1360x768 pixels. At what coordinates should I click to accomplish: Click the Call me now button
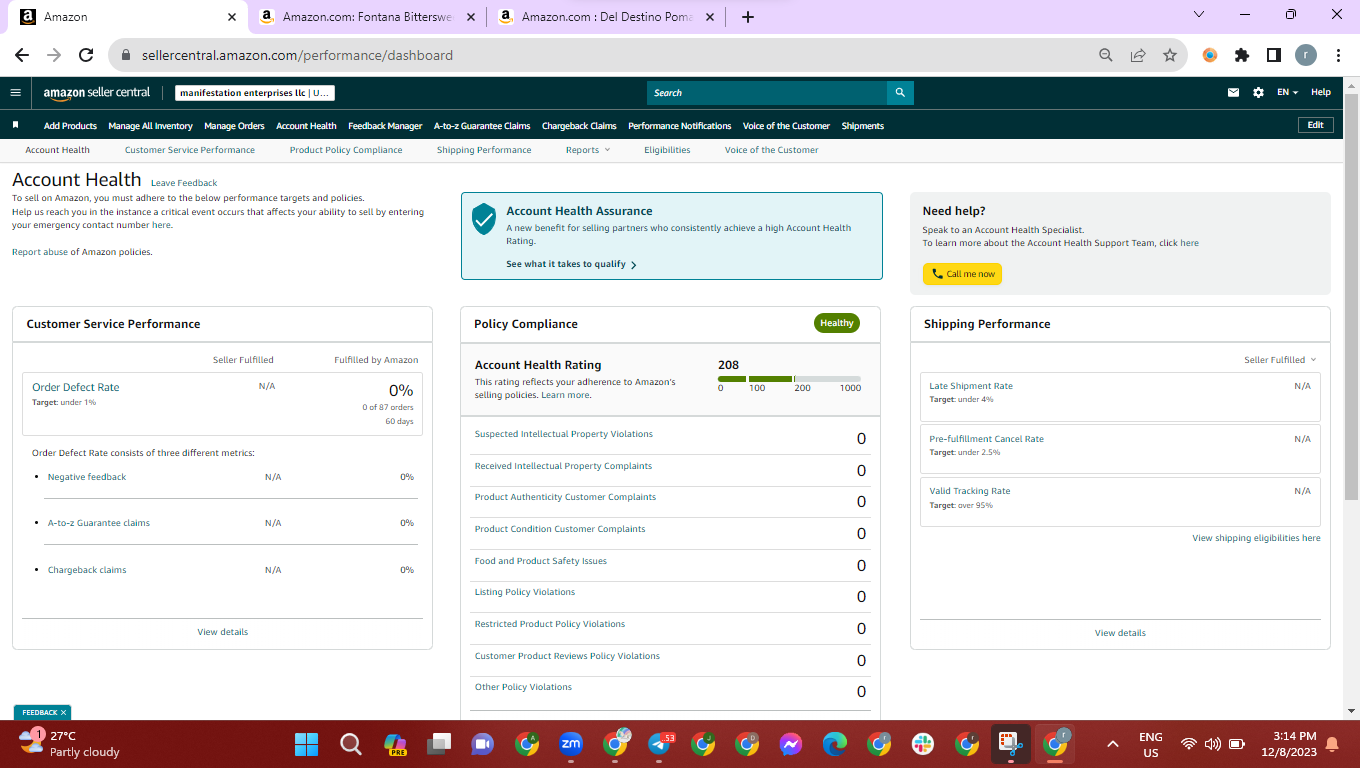pyautogui.click(x=962, y=274)
